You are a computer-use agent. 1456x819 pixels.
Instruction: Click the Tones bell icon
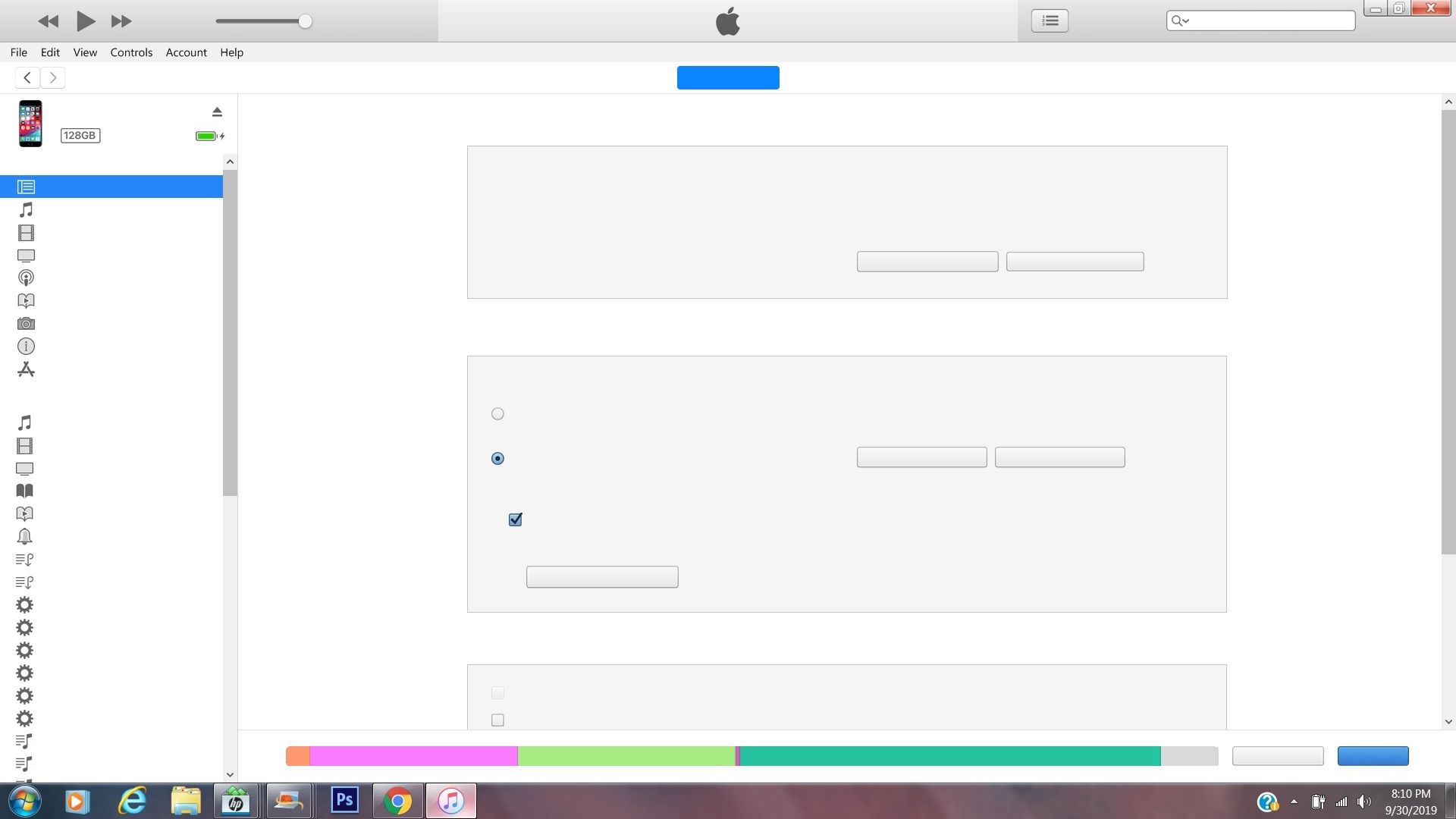pos(24,536)
